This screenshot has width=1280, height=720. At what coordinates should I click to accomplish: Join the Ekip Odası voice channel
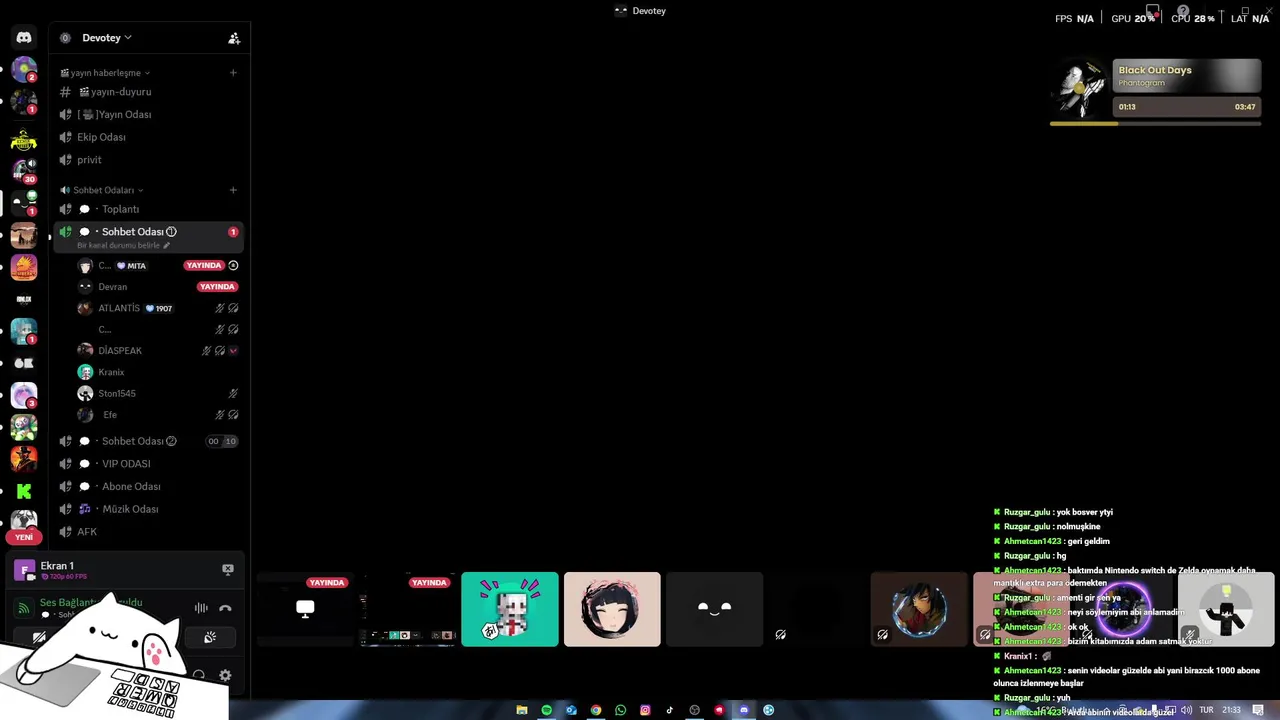(148, 137)
